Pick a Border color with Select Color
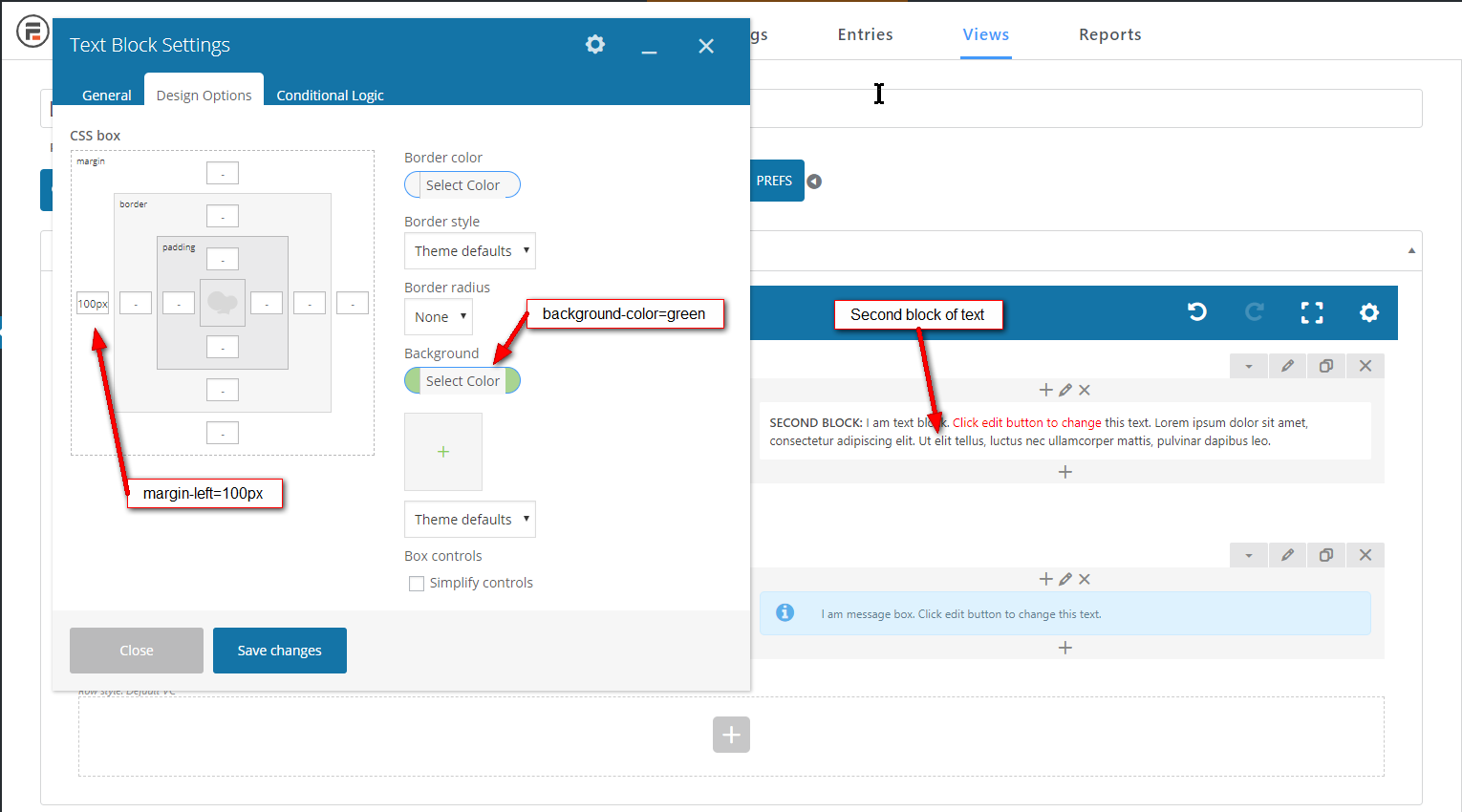This screenshot has width=1462, height=812. [462, 185]
